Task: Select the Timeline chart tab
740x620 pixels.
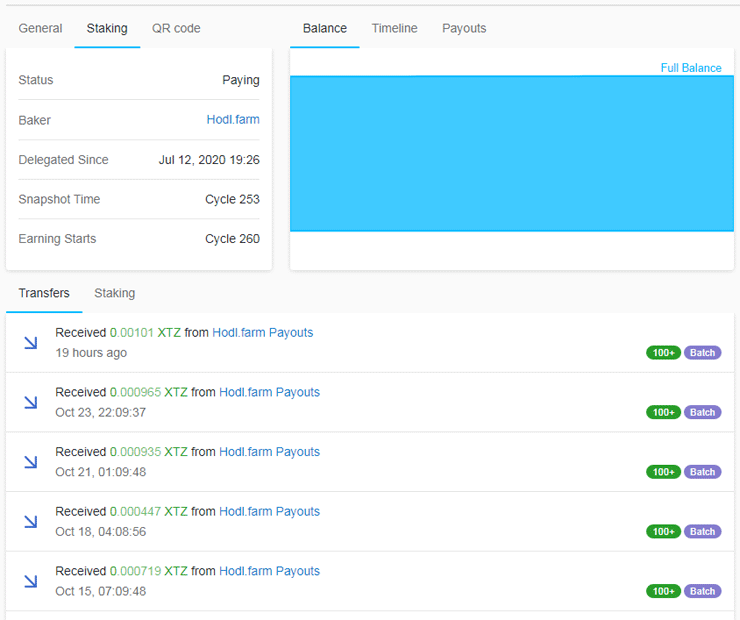Action: (x=394, y=28)
